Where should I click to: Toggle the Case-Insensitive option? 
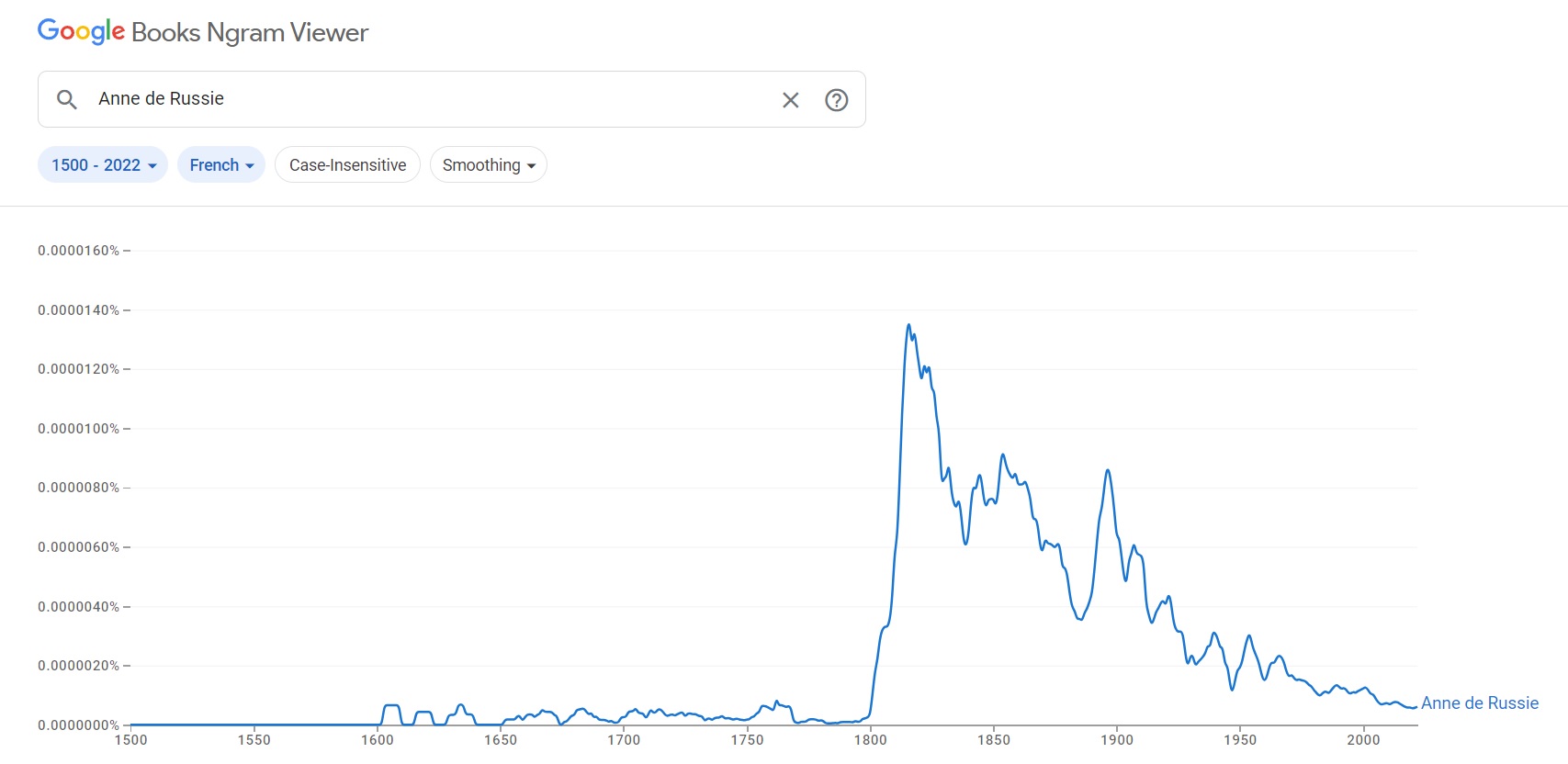pyautogui.click(x=347, y=165)
